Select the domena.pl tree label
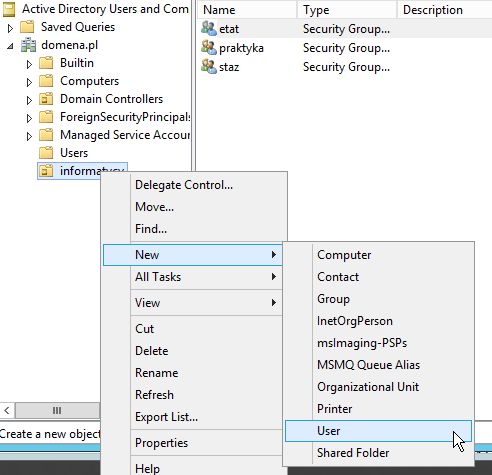Screen dimensions: 492x475 pos(70,45)
